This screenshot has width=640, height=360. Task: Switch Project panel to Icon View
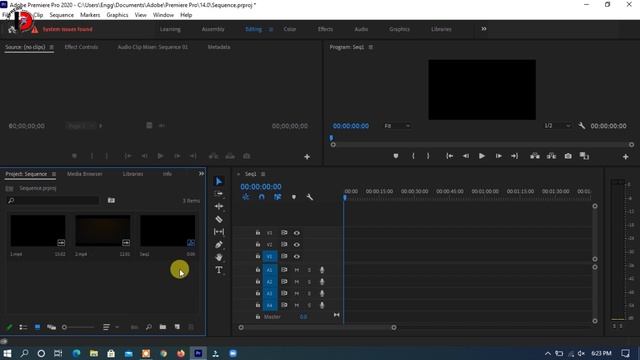tap(37, 327)
